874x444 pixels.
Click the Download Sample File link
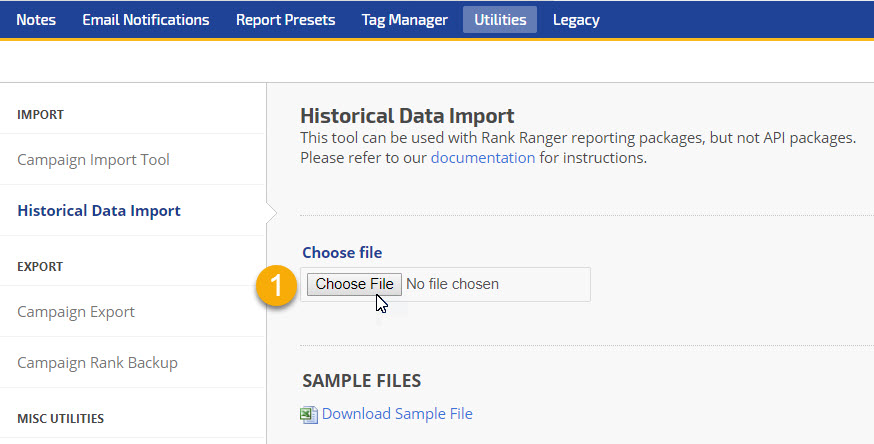(397, 414)
